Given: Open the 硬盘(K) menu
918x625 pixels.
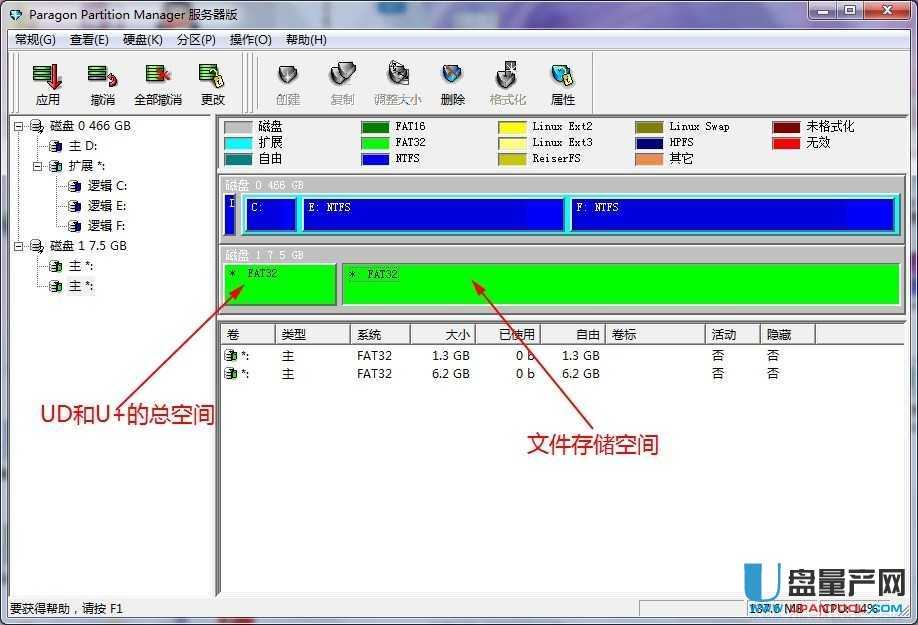Looking at the screenshot, I should [142, 39].
